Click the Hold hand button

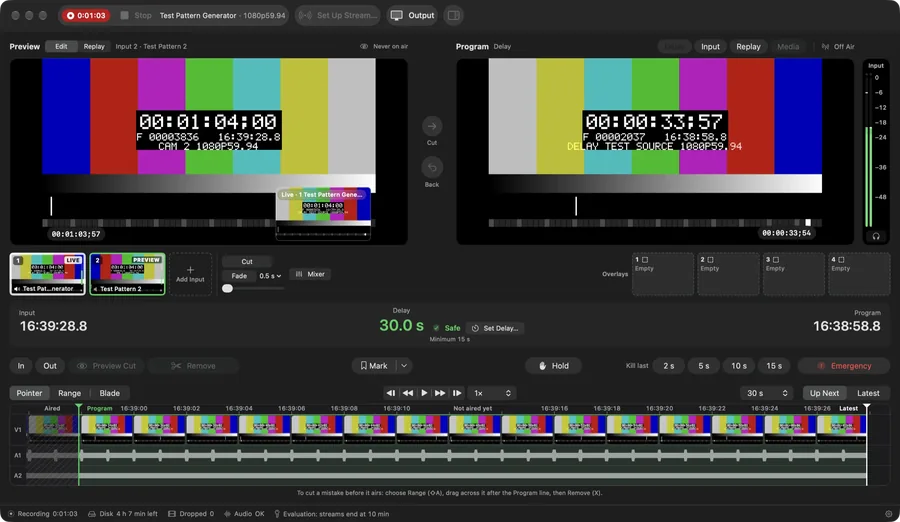553,366
